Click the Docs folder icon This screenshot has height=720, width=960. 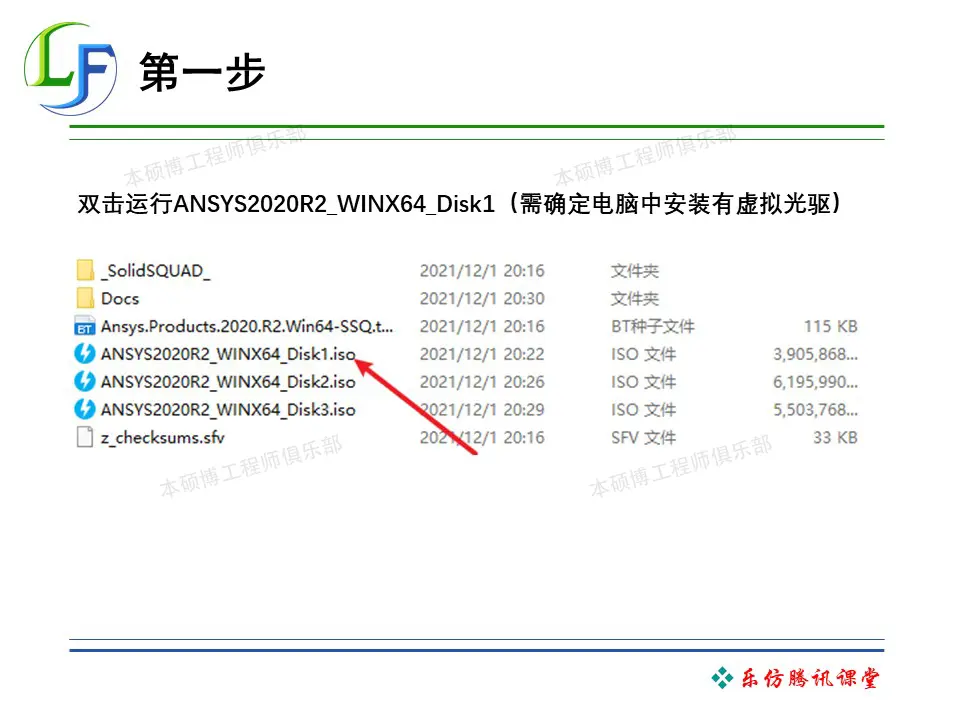point(85,298)
